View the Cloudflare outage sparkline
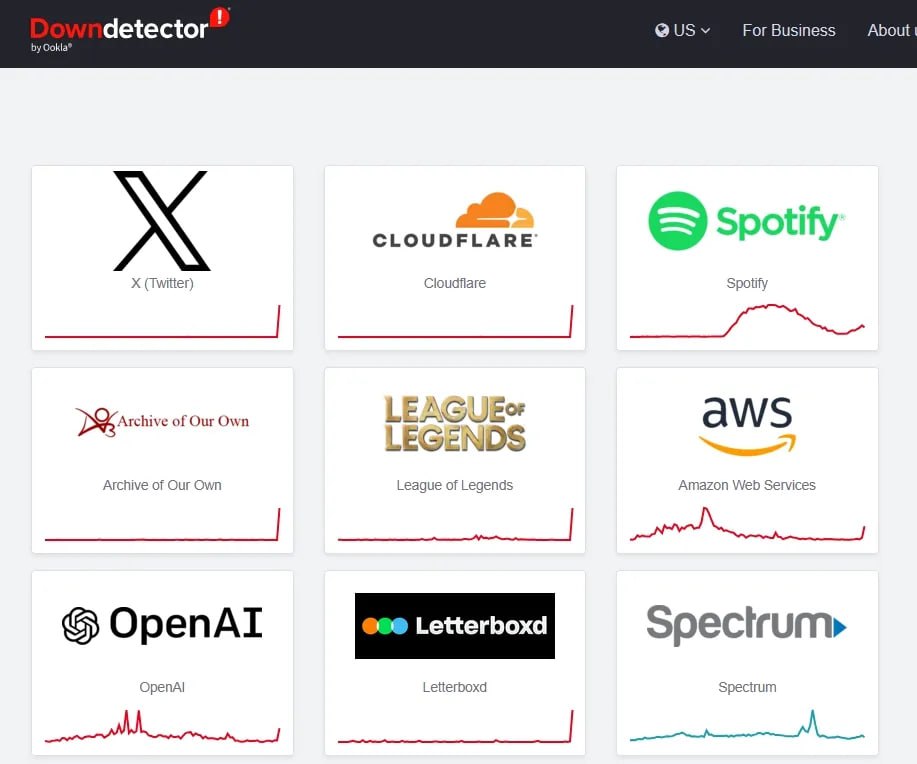The width and height of the screenshot is (917, 764). click(x=455, y=321)
